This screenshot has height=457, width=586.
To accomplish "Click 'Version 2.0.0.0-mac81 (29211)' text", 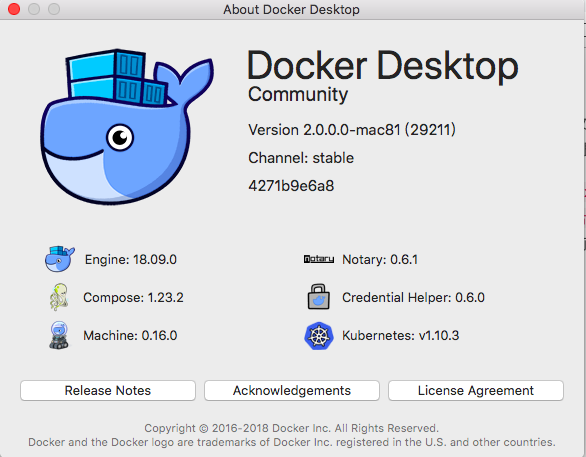I will click(352, 130).
